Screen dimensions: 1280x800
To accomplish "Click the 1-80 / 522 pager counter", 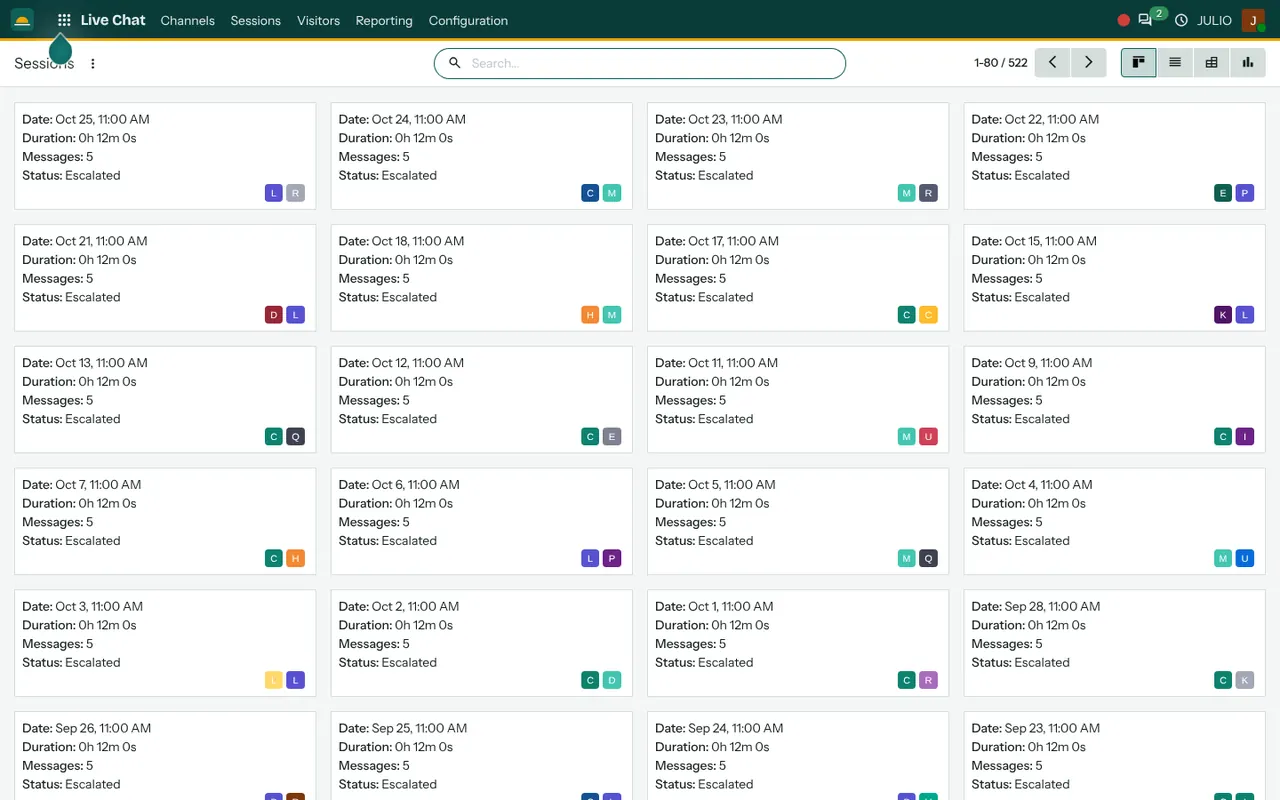I will pos(1000,62).
